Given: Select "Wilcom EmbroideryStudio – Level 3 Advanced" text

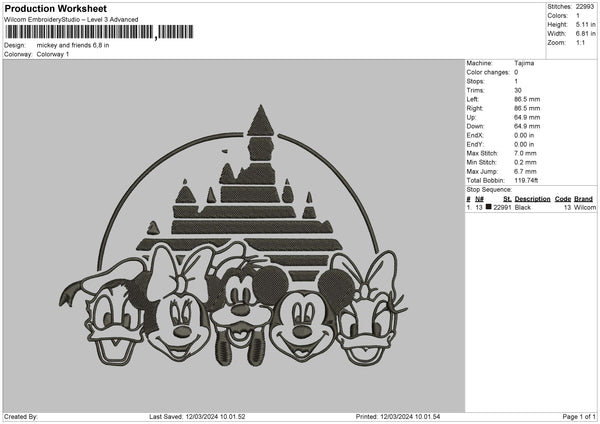Looking at the screenshot, I should click(x=71, y=20).
